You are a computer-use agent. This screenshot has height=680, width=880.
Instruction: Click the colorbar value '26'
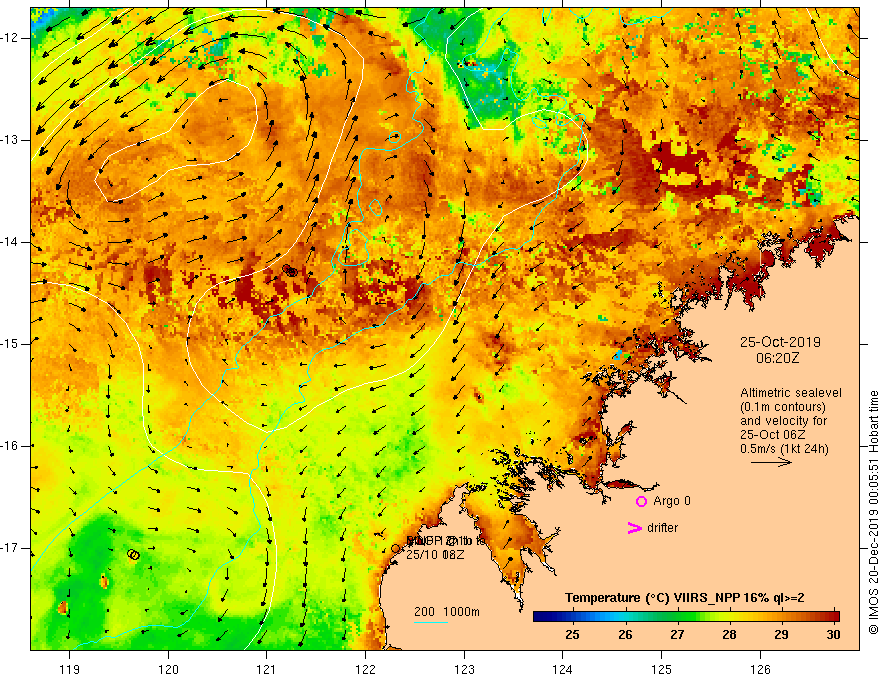[x=625, y=635]
